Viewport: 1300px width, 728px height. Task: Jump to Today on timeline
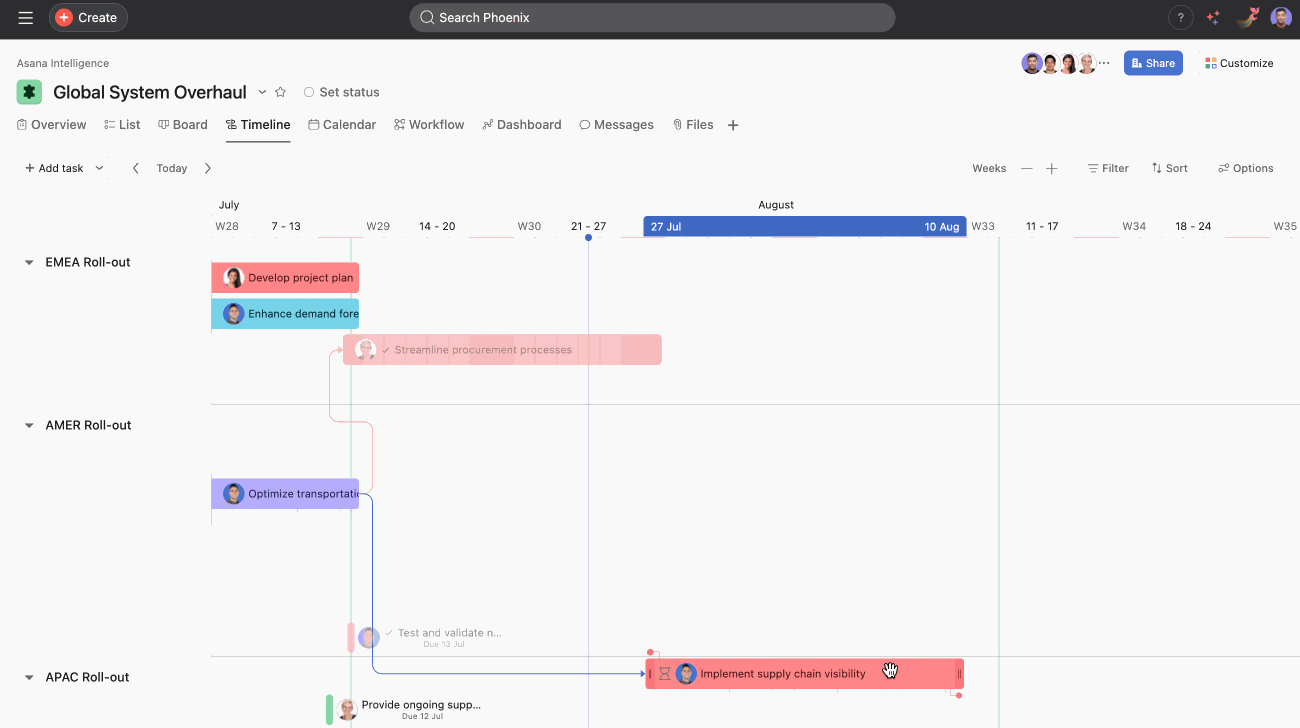pyautogui.click(x=172, y=169)
